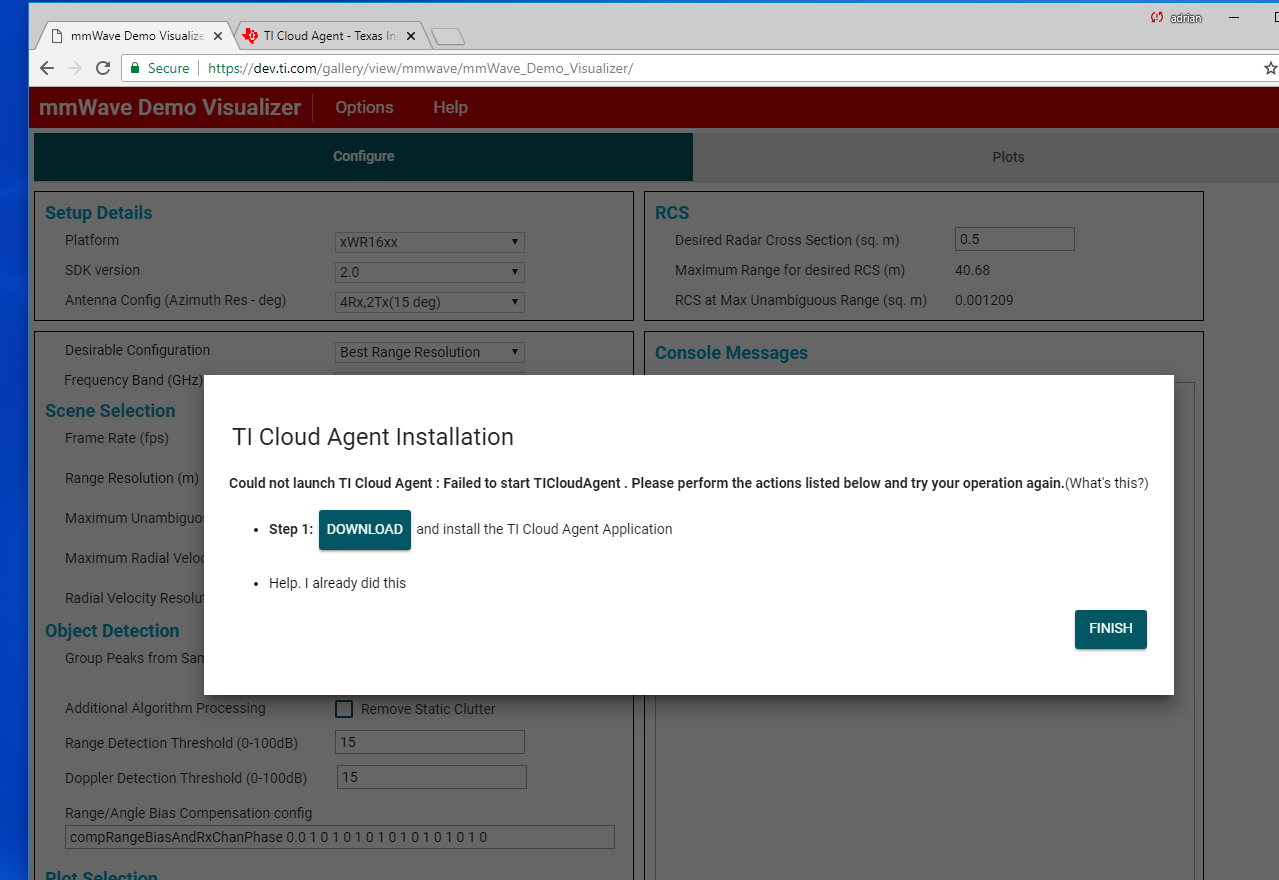Viewport: 1279px width, 880px height.
Task: Click the secure padlock icon
Action: click(x=134, y=68)
